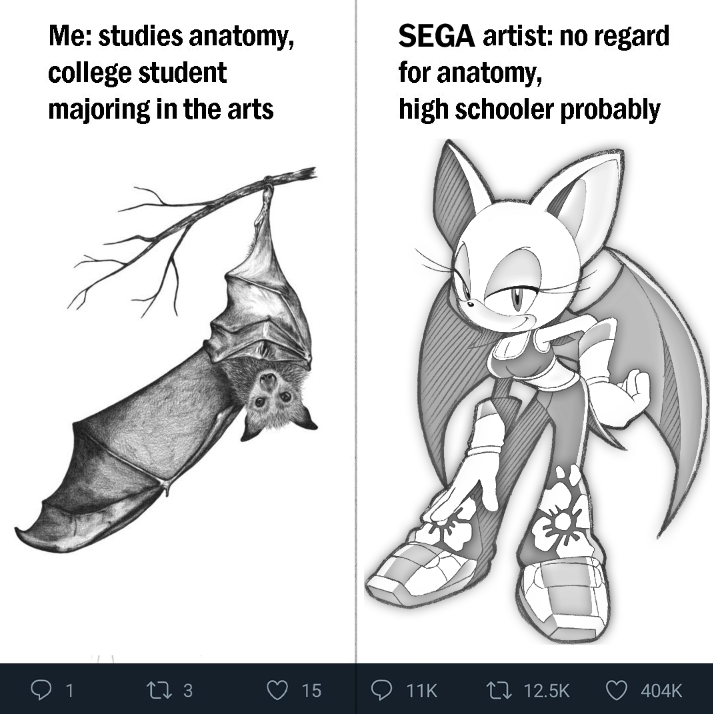The image size is (713, 714).
Task: Click the retweet icon on the left tweet
Action: coord(159,690)
